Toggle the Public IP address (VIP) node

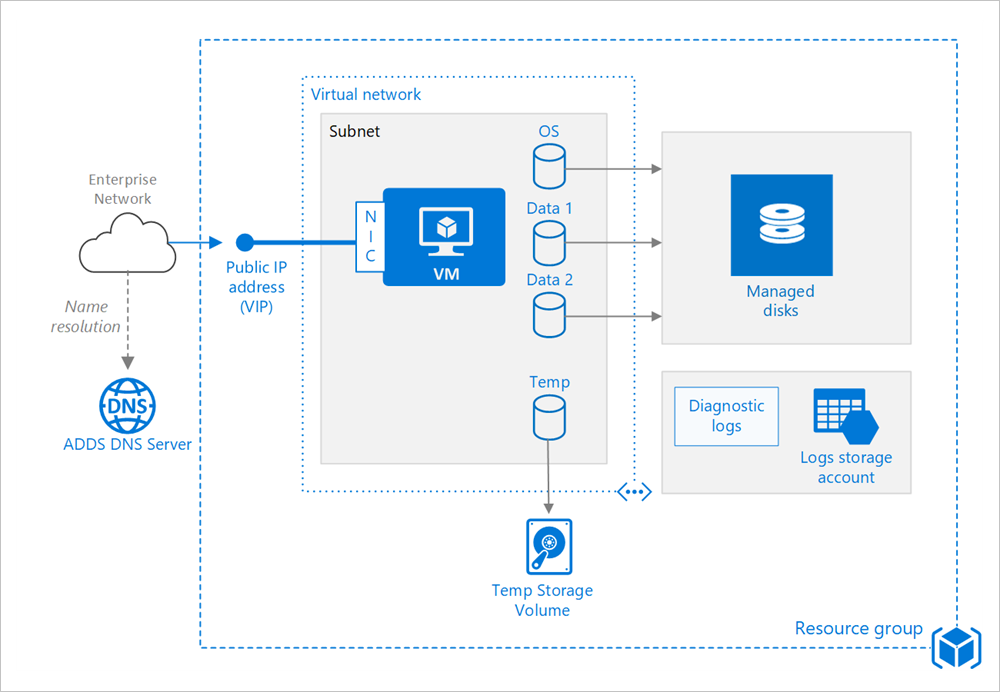coord(245,242)
